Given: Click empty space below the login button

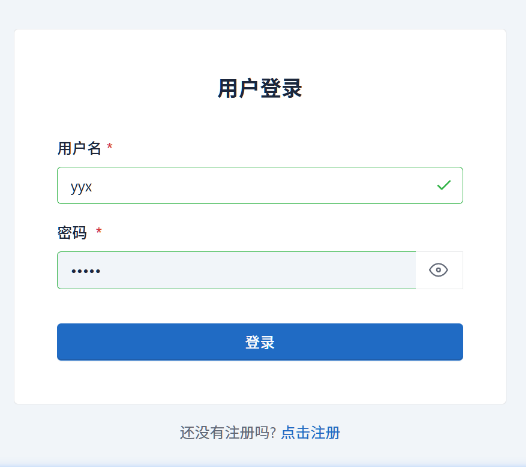Looking at the screenshot, I should pyautogui.click(x=260, y=382).
